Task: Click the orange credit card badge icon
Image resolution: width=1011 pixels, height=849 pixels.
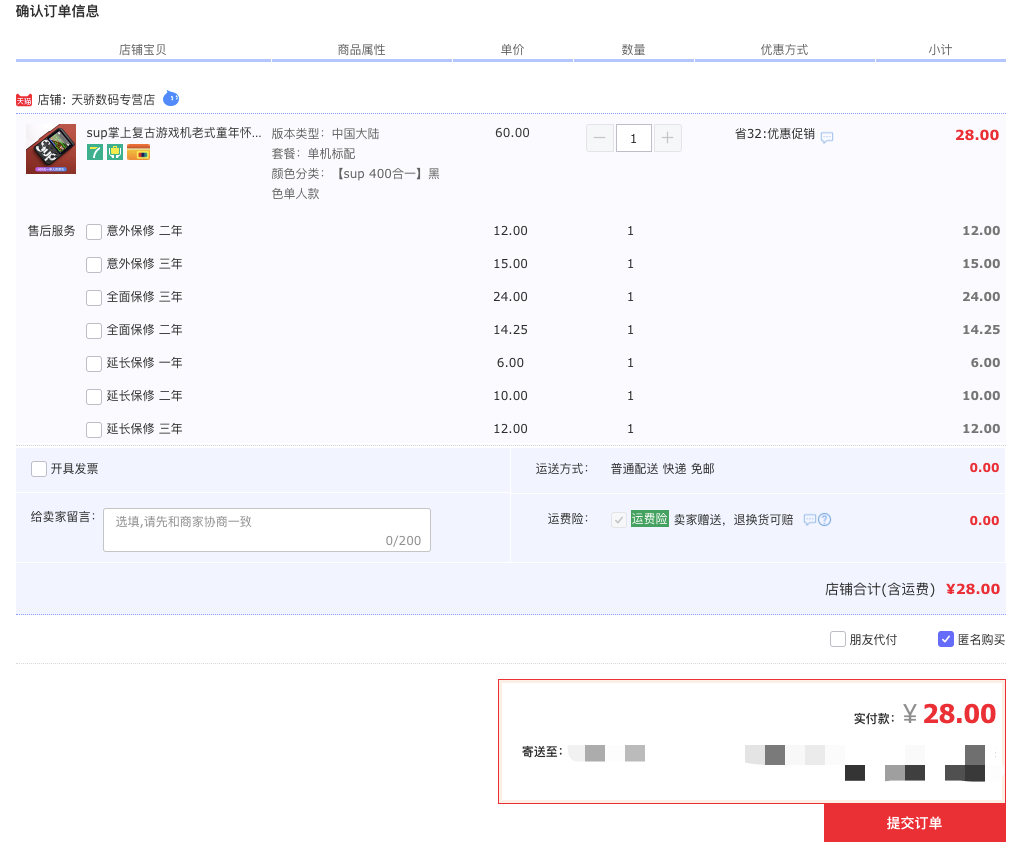Action: [x=139, y=152]
